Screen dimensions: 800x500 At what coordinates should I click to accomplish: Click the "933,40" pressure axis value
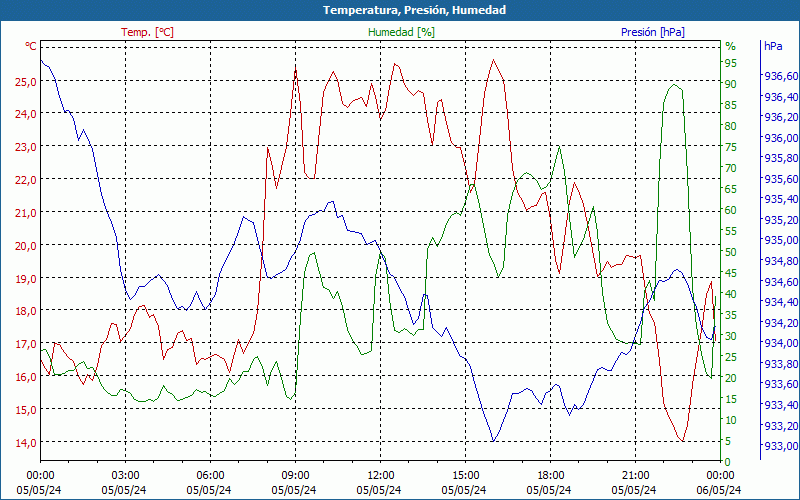(781, 405)
